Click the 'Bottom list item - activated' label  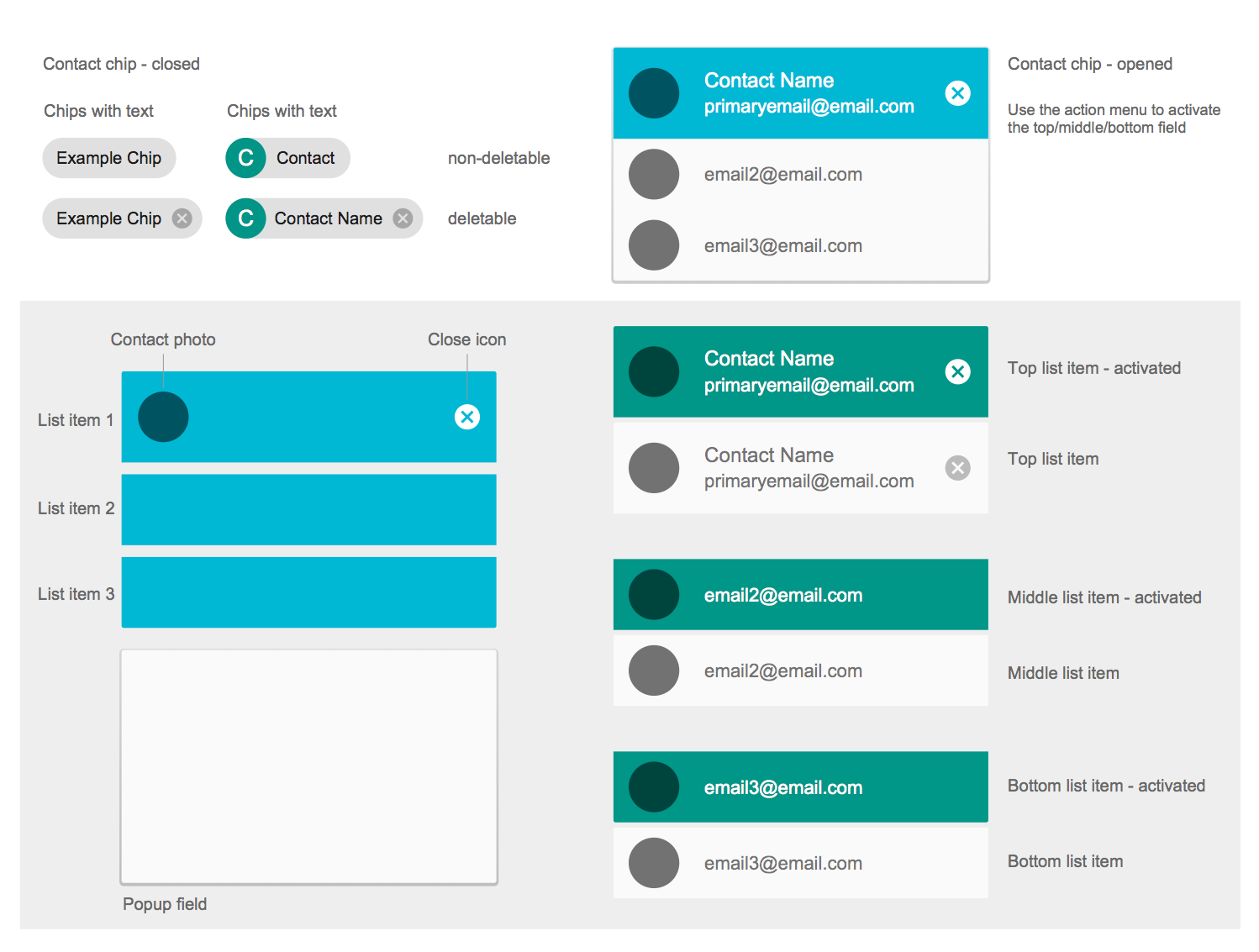tap(1106, 786)
